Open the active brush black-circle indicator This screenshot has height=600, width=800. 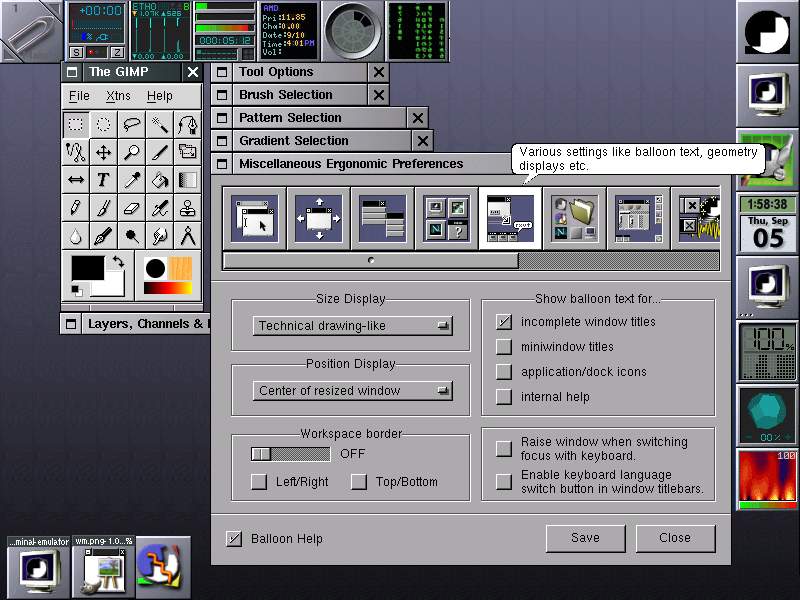tap(155, 268)
